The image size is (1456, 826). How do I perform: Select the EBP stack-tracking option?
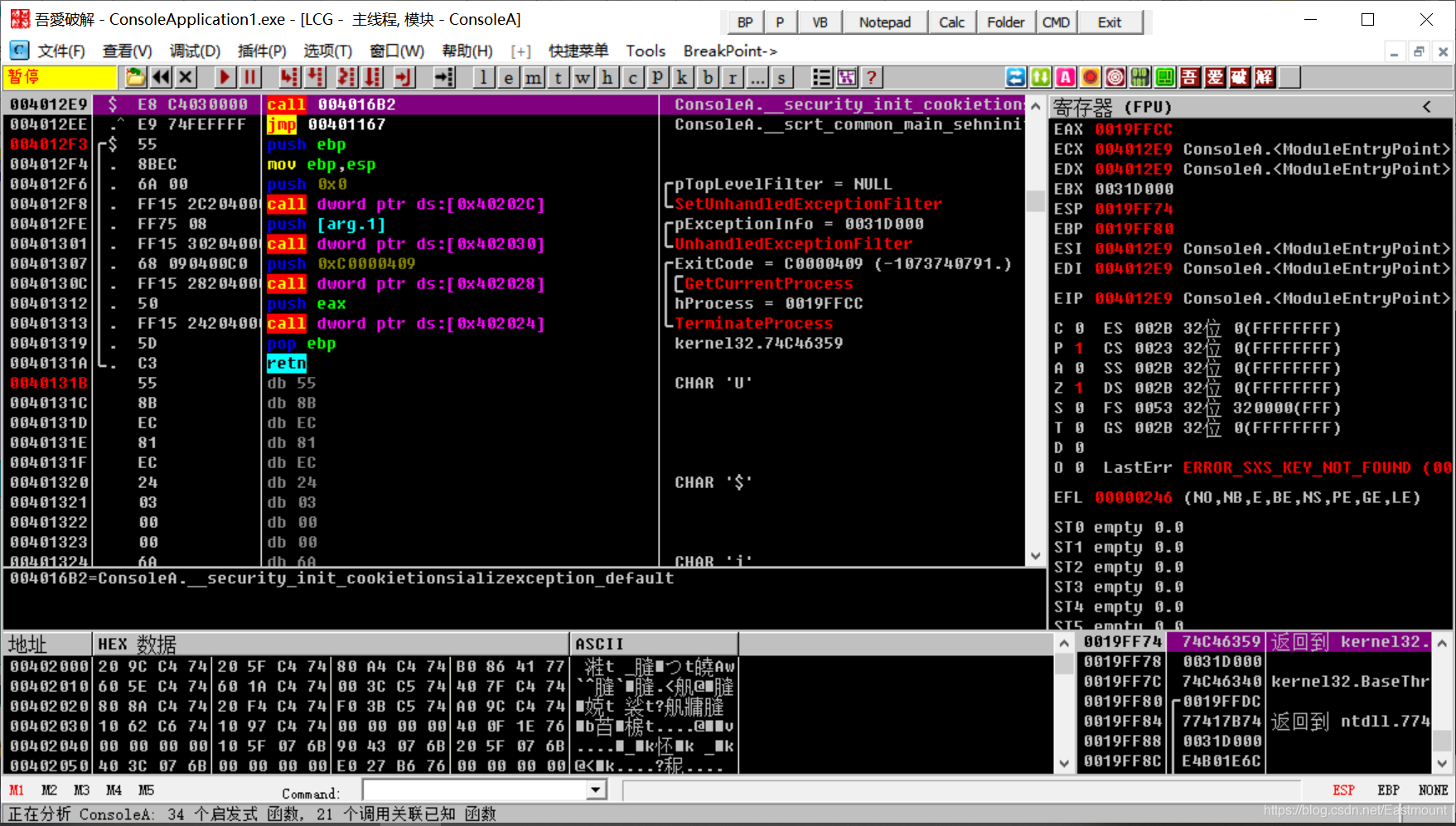(1388, 790)
